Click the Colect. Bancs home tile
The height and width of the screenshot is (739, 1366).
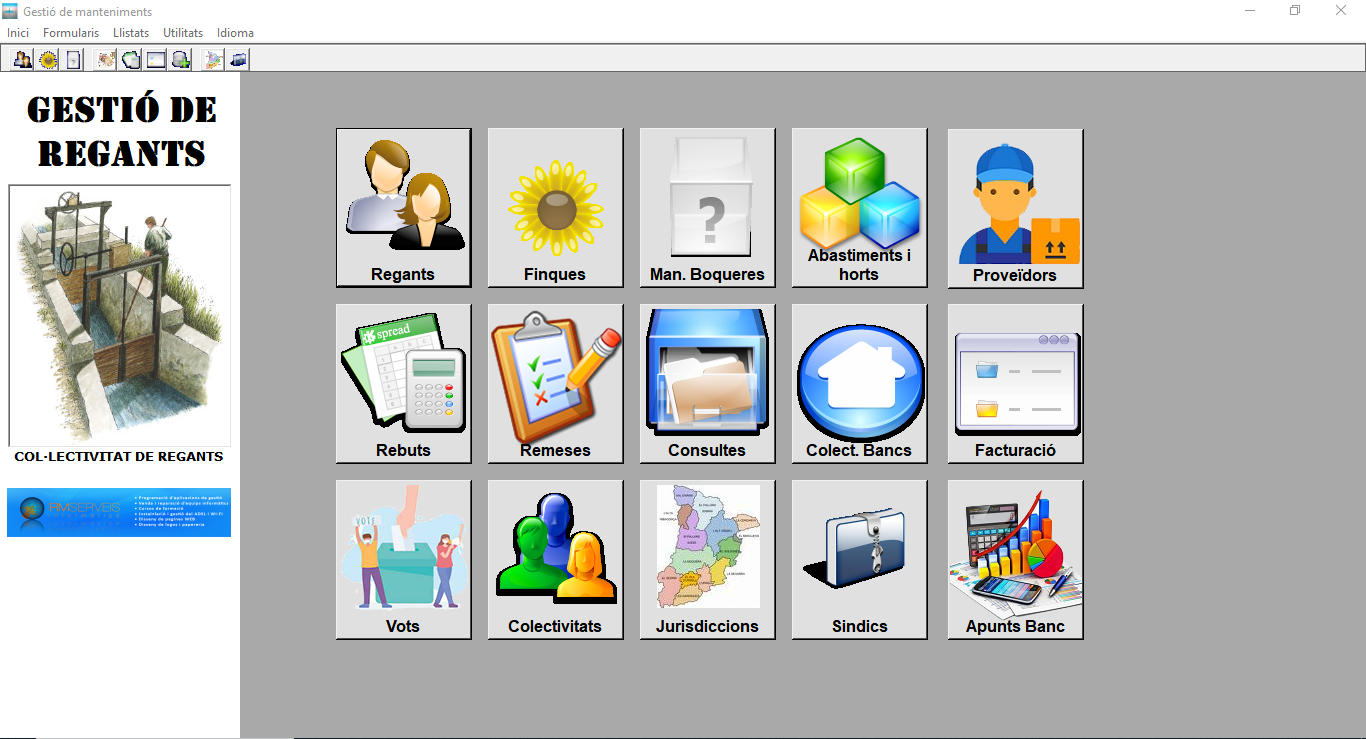[859, 383]
